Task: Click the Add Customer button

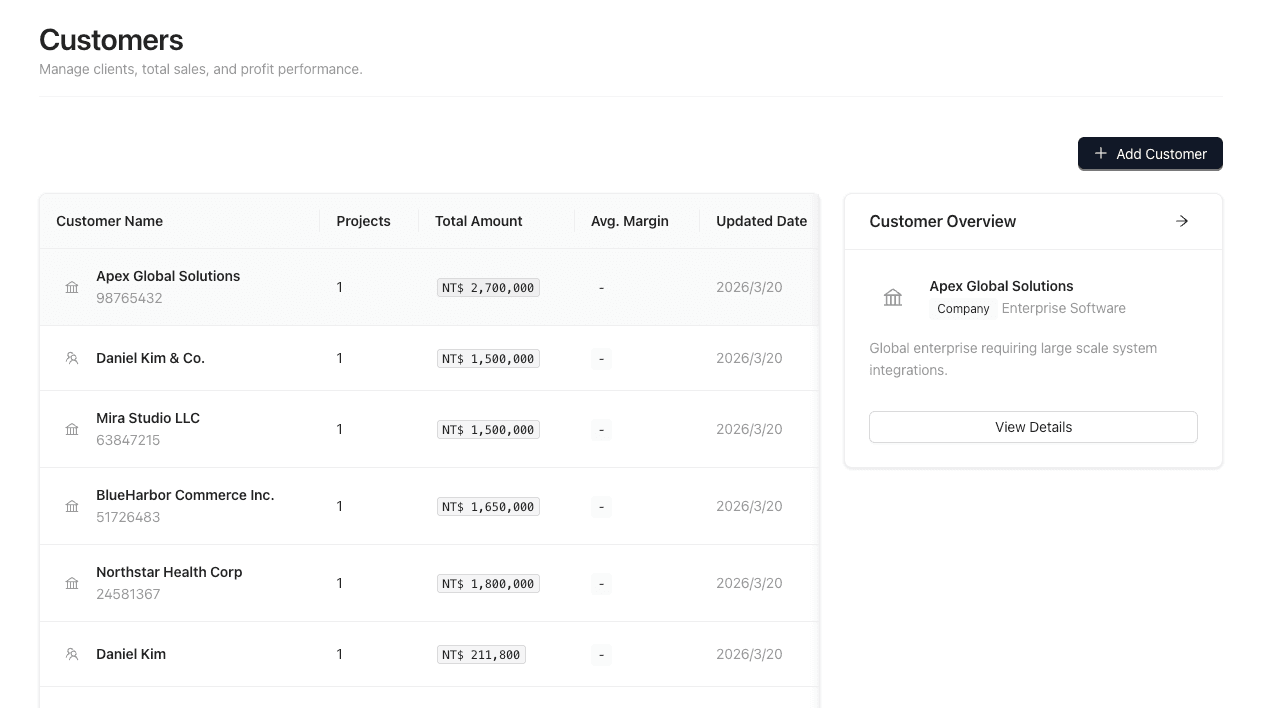Action: tap(1150, 153)
